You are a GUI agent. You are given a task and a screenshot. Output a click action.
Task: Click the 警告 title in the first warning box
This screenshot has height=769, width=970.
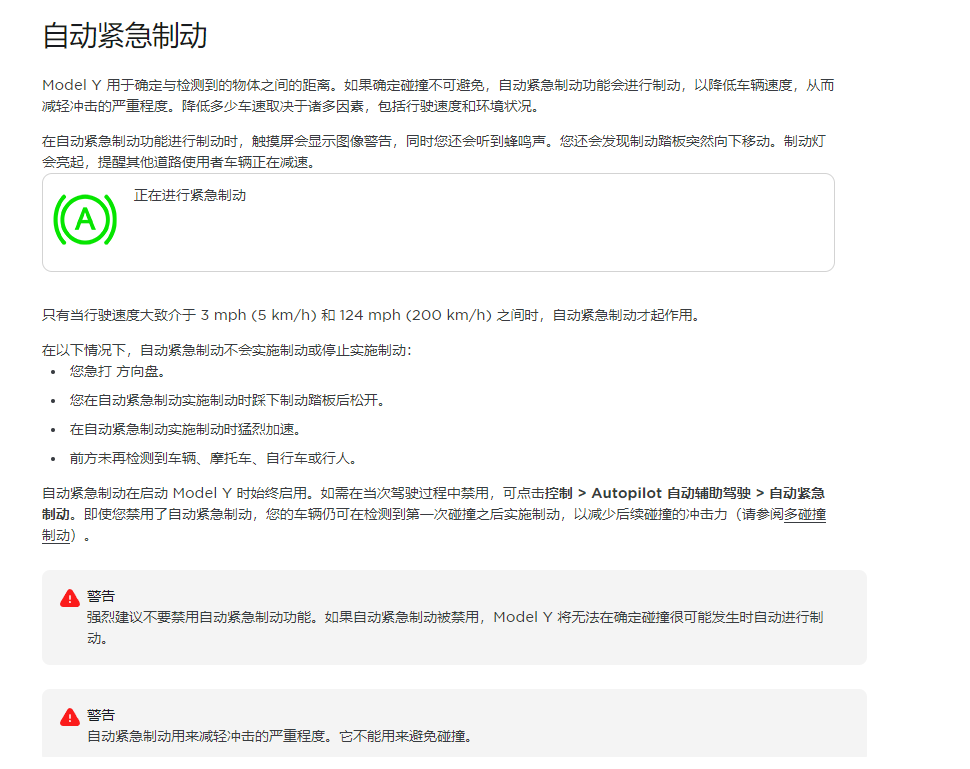pyautogui.click(x=101, y=596)
